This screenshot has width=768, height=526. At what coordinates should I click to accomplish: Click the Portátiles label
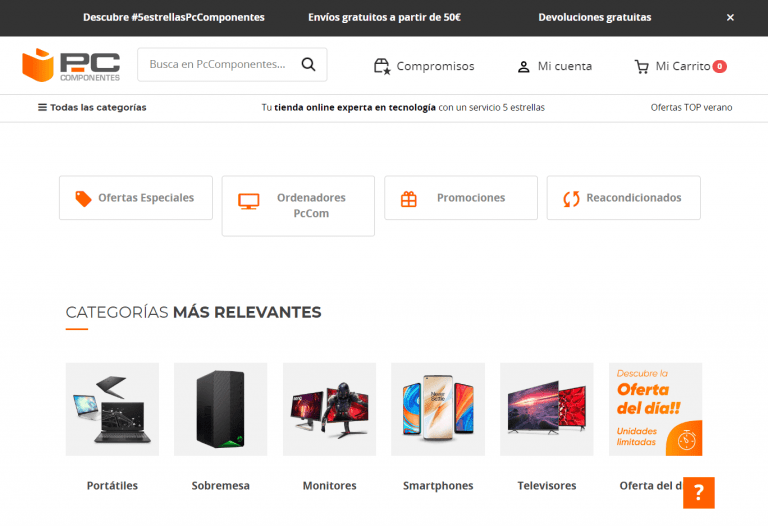coord(112,486)
